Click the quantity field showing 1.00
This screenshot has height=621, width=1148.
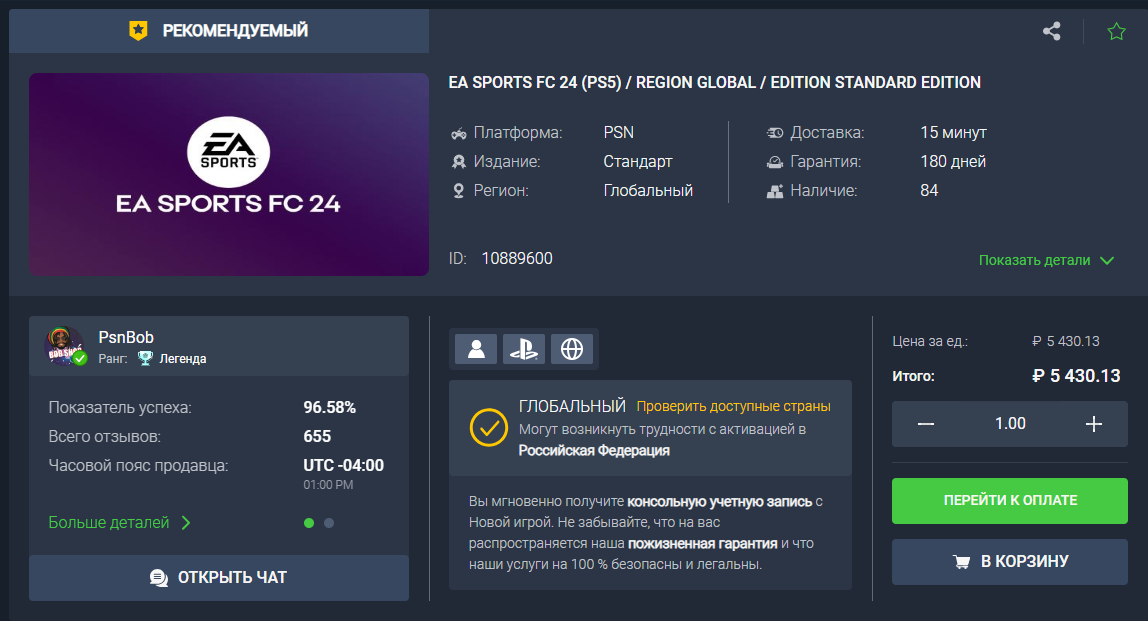[1010, 424]
